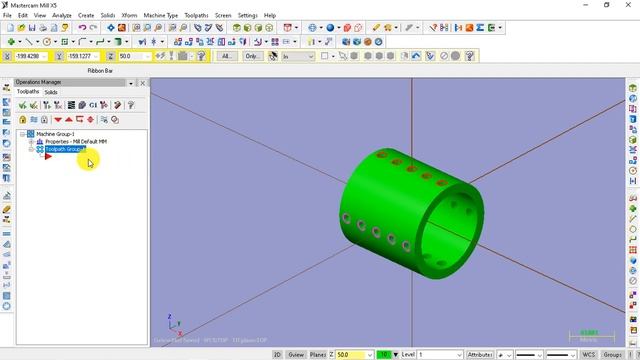Open the selection mode 'In' dropdown
This screenshot has width=640, height=360.
311,56
